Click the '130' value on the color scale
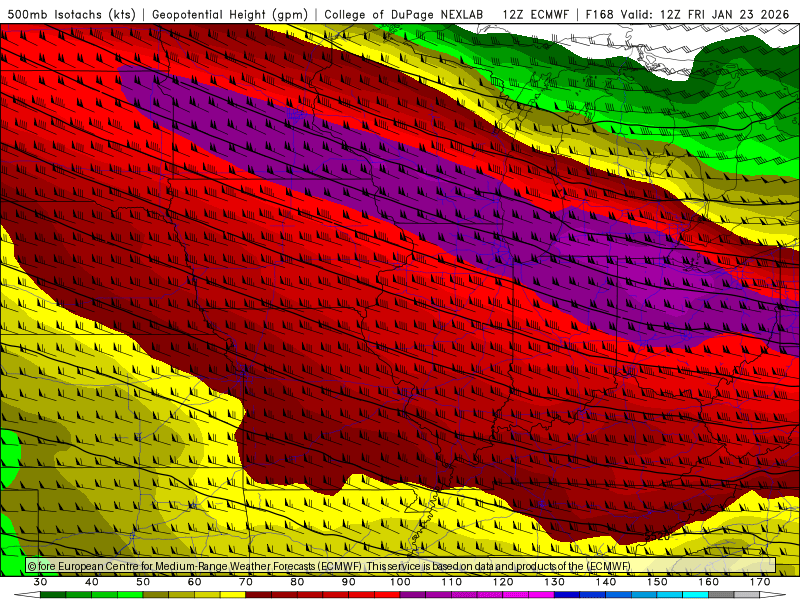This screenshot has width=800, height=600. [554, 582]
